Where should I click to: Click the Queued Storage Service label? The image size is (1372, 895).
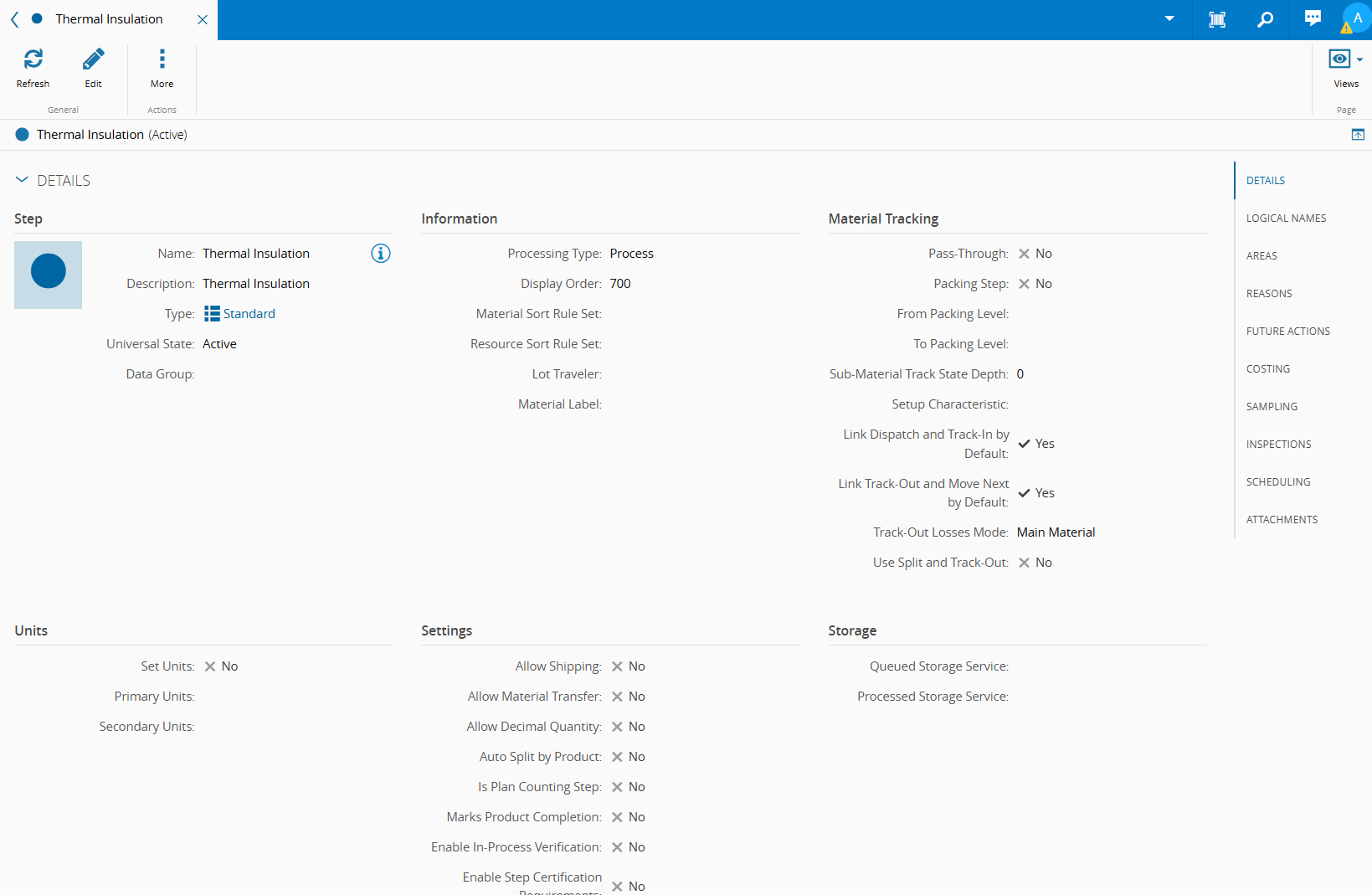click(939, 666)
